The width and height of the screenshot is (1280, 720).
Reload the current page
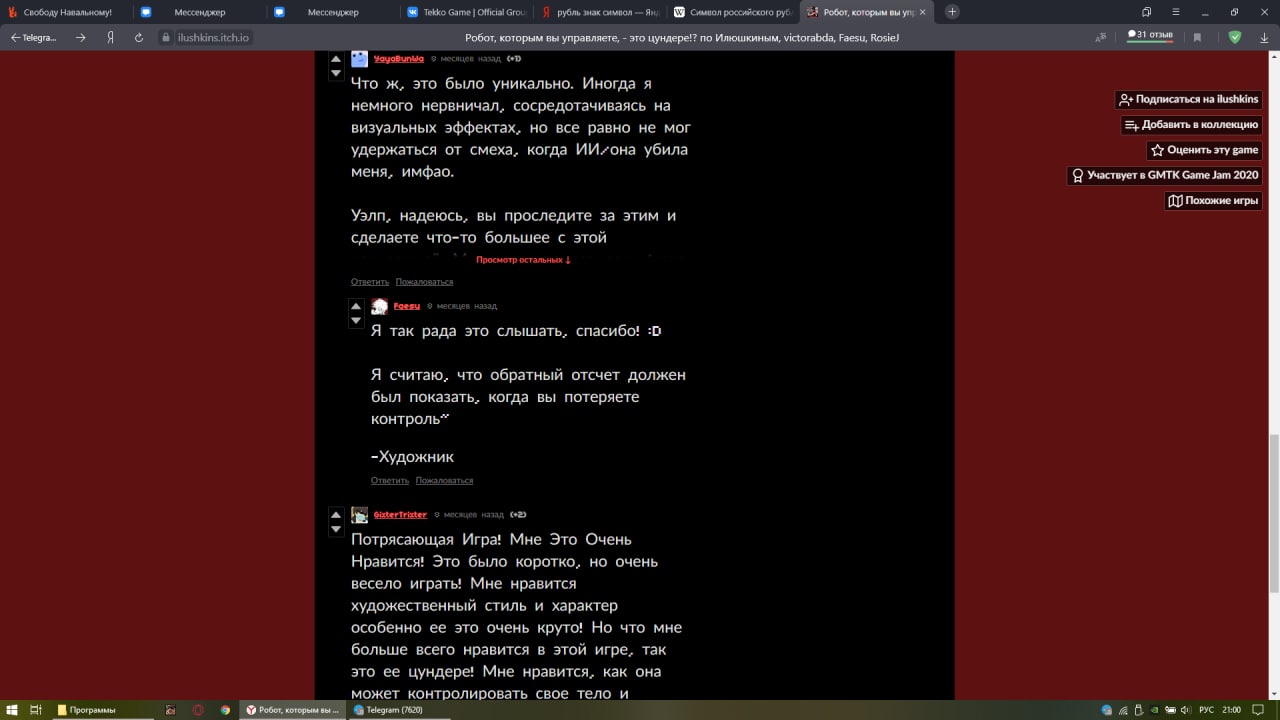[140, 37]
